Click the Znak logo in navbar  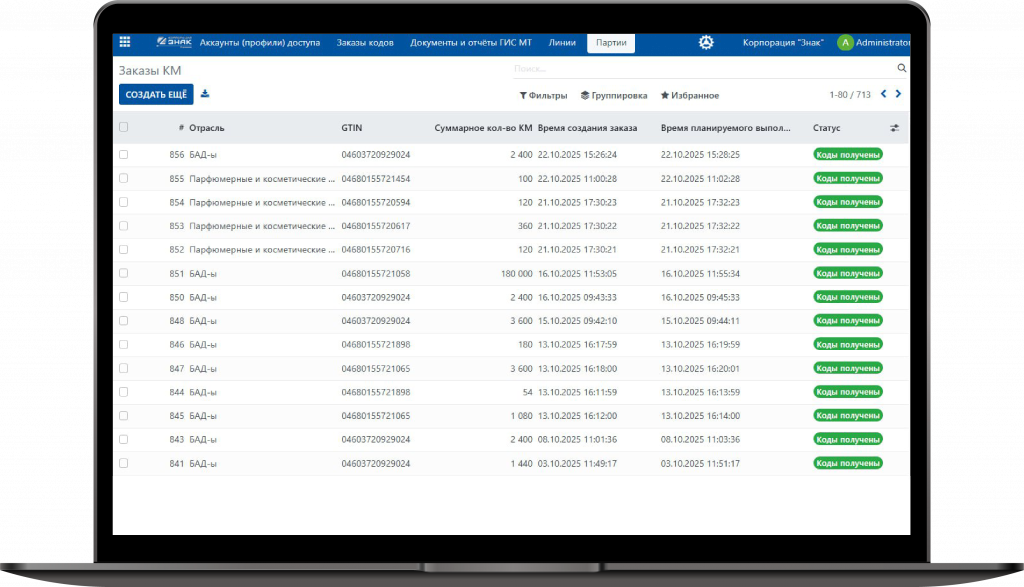click(173, 42)
